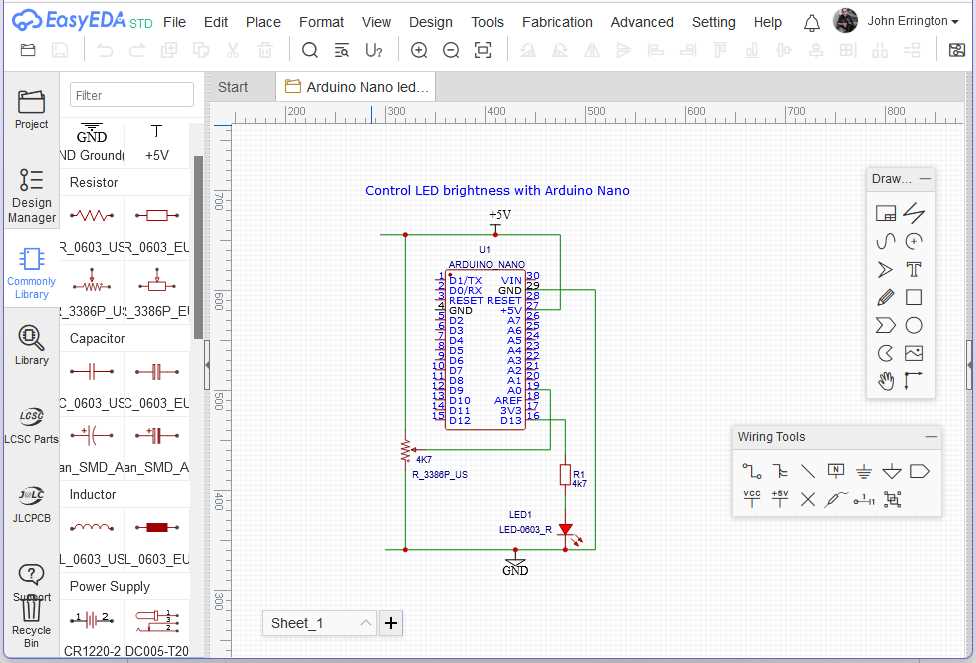Collapse the left panel with arrow handle
Viewport: 976px width, 663px height.
point(207,365)
